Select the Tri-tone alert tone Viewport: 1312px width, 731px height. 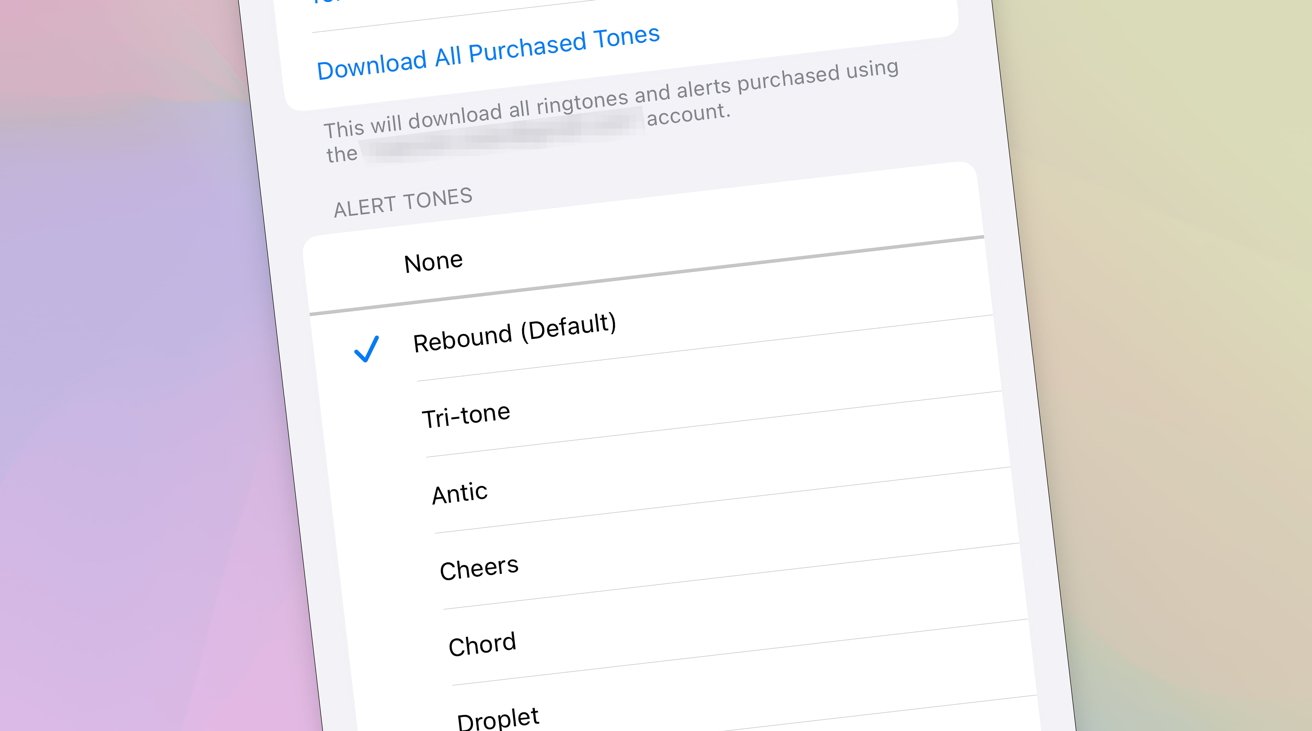point(466,415)
